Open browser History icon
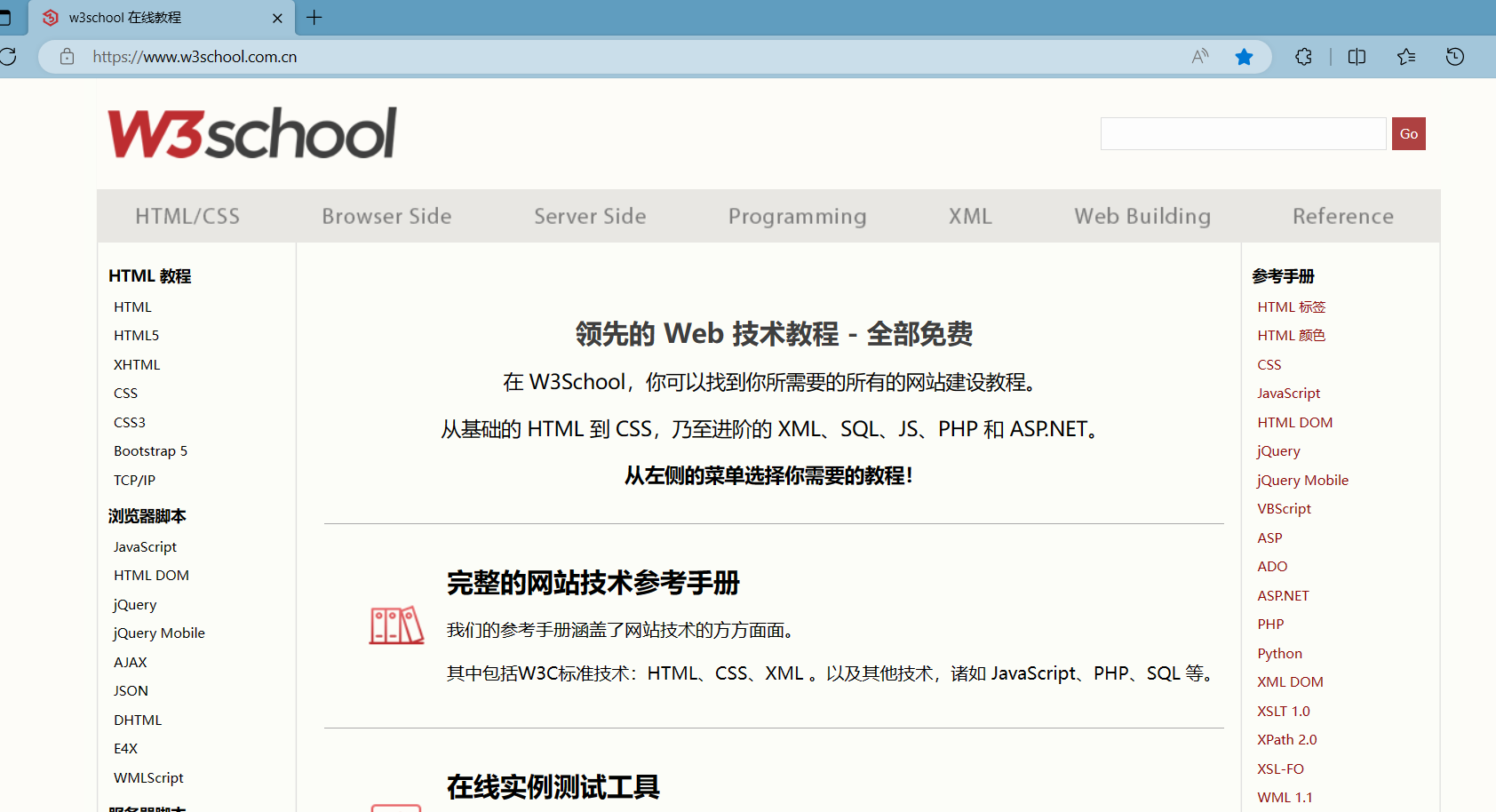Screen dimensions: 1496x812 click(1455, 57)
